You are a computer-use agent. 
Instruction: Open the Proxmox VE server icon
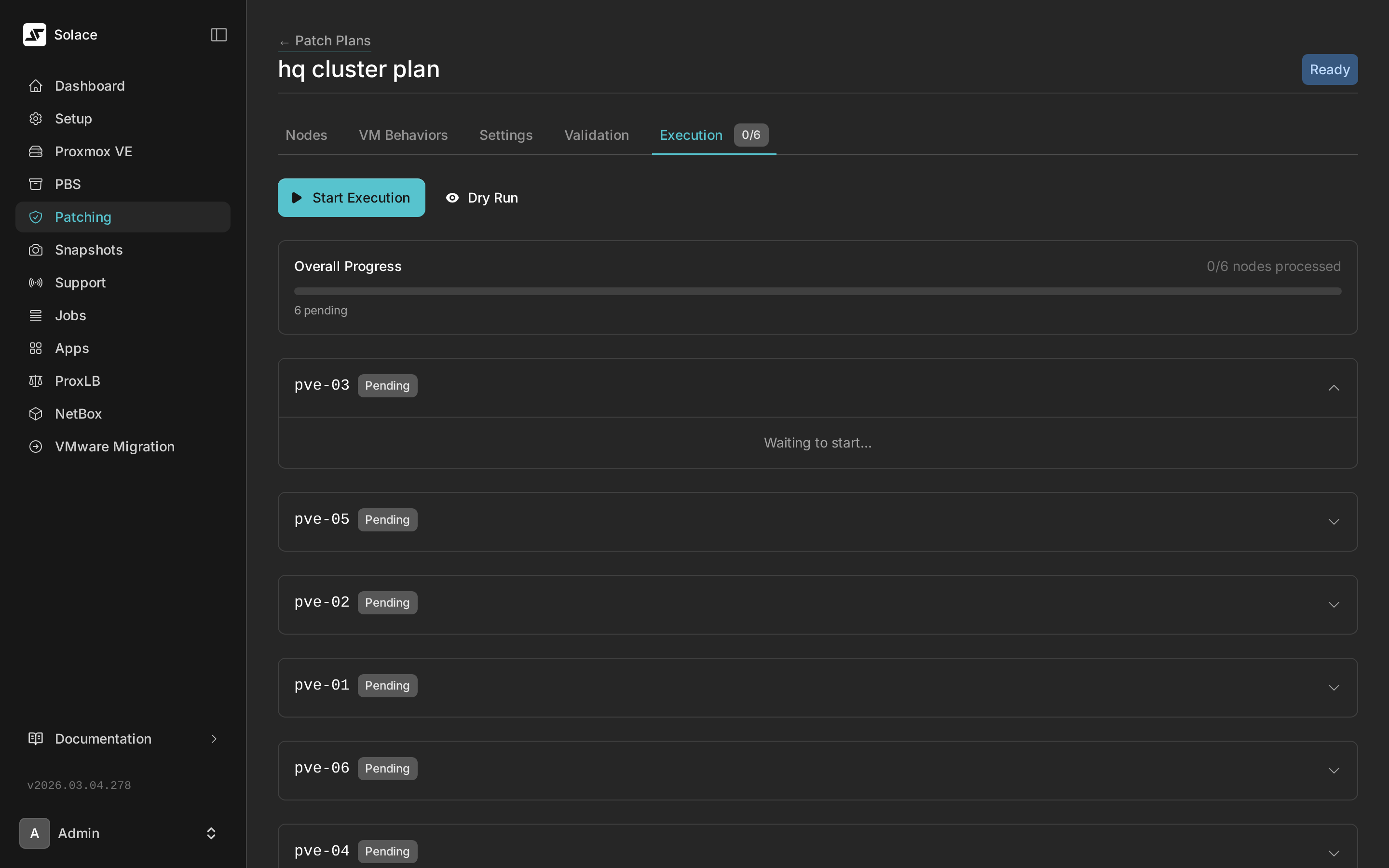pos(36,151)
